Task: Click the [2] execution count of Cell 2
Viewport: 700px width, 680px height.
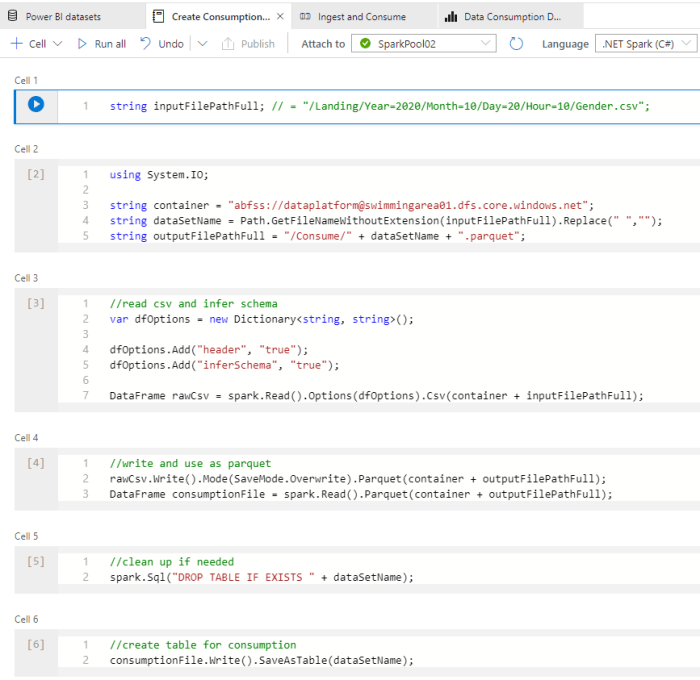Action: click(36, 174)
